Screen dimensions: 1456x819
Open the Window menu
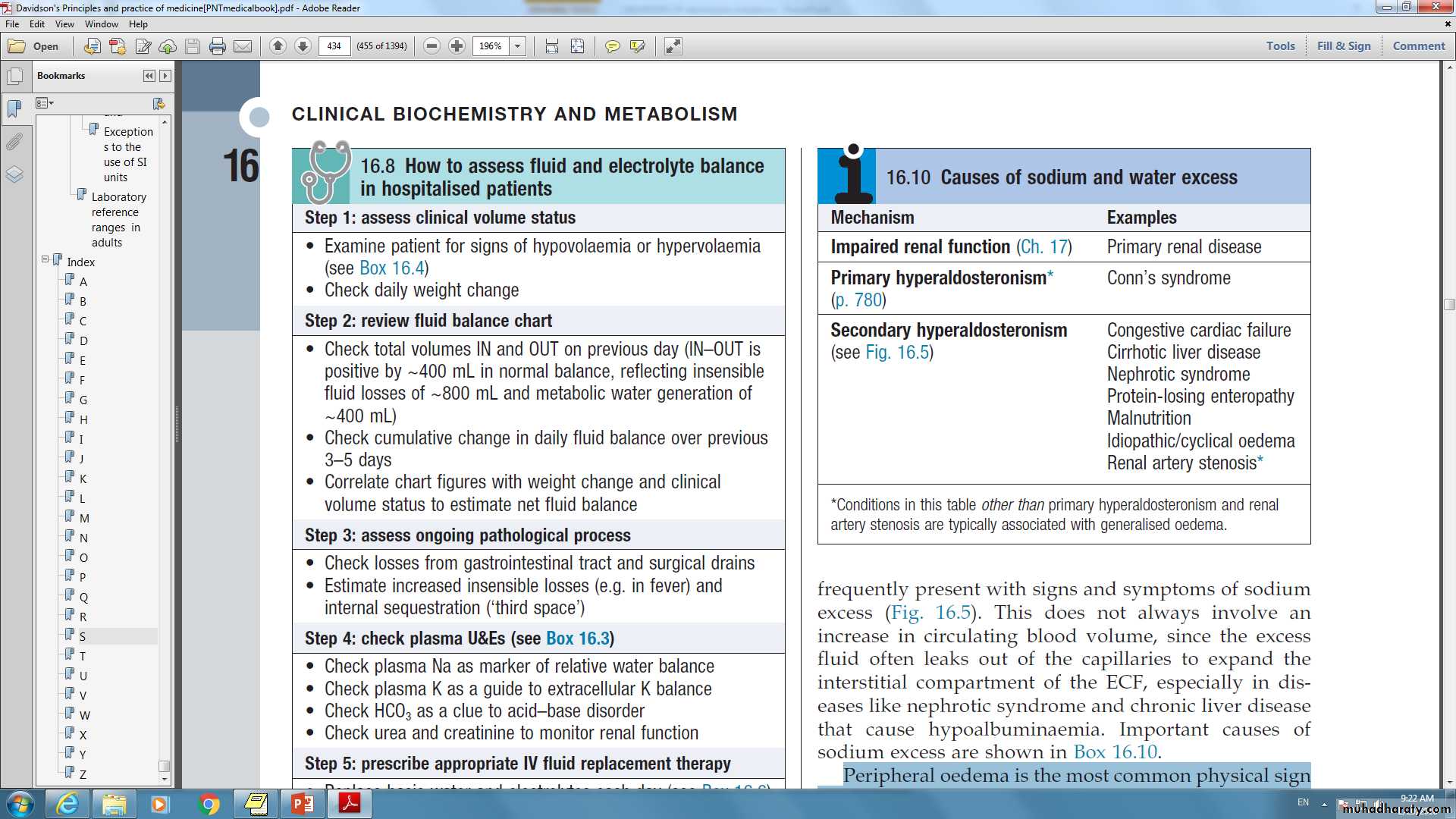(x=101, y=24)
